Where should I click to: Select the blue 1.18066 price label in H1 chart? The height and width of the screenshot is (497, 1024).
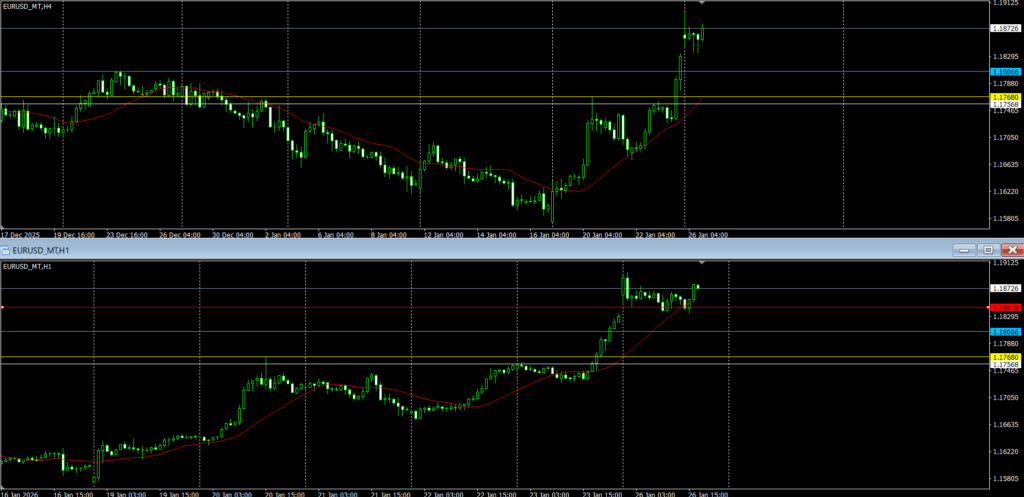click(x=1004, y=331)
